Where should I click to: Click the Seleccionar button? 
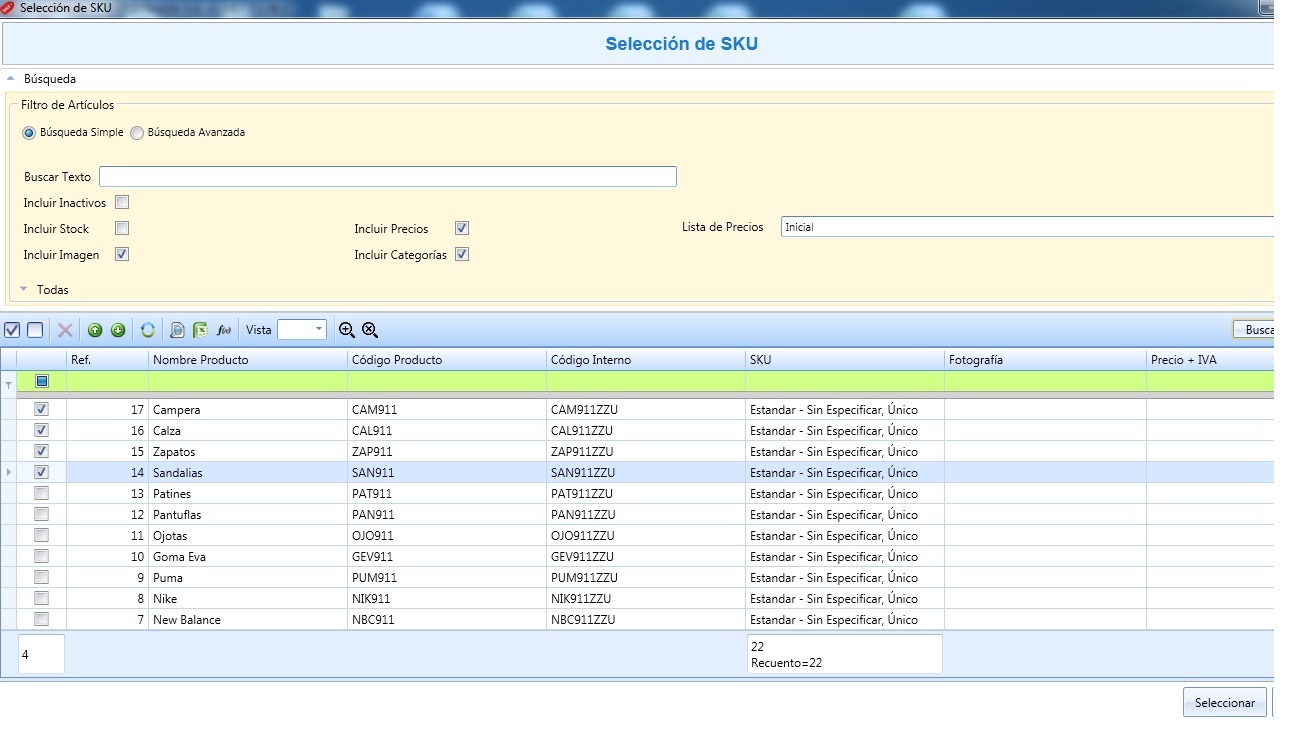(x=1225, y=702)
